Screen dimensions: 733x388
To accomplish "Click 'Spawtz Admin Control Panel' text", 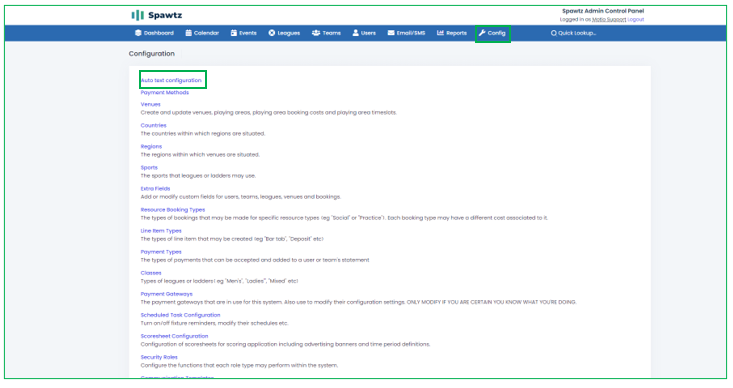I will point(603,11).
